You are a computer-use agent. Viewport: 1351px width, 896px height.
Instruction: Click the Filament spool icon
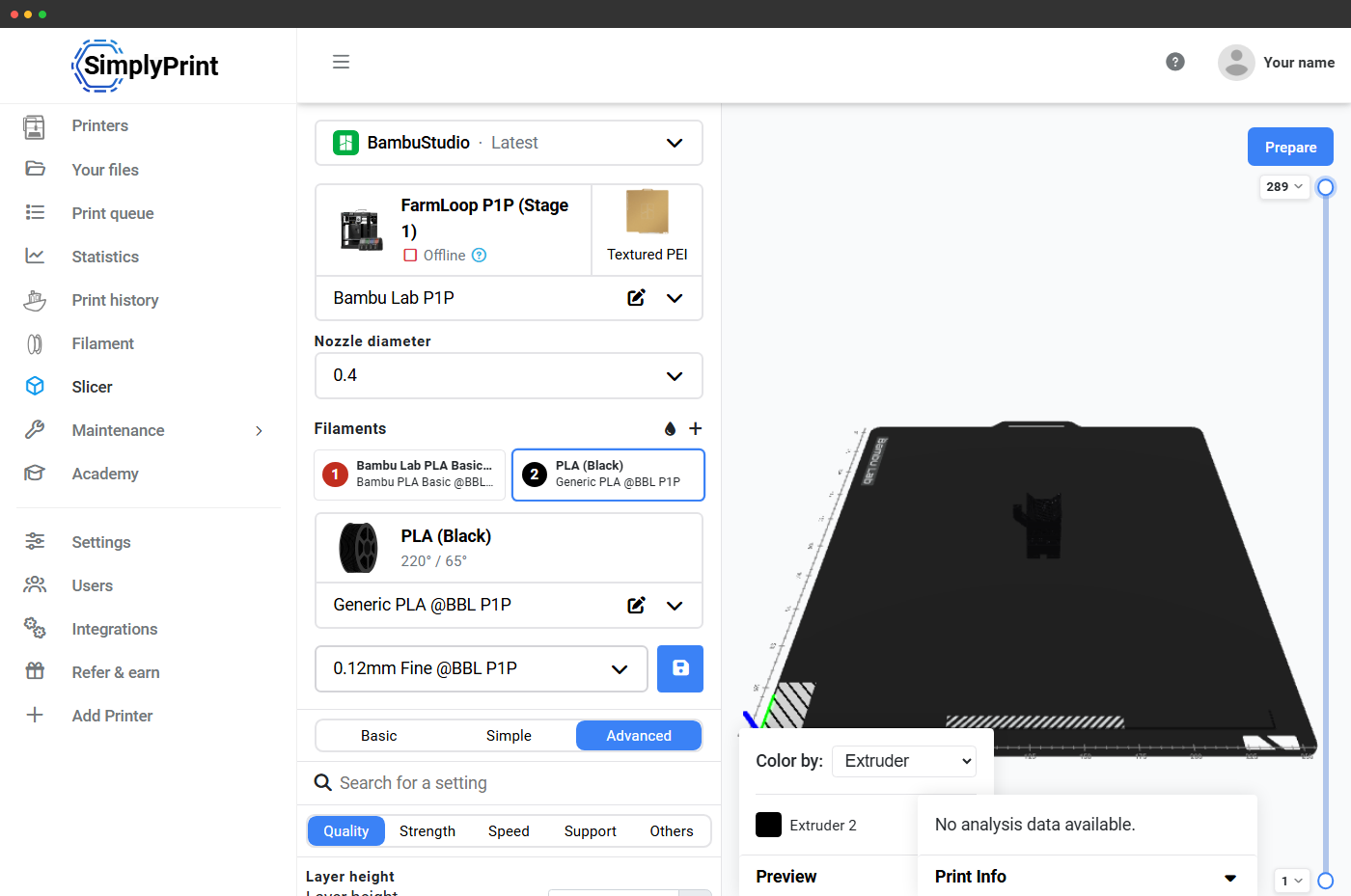click(35, 343)
